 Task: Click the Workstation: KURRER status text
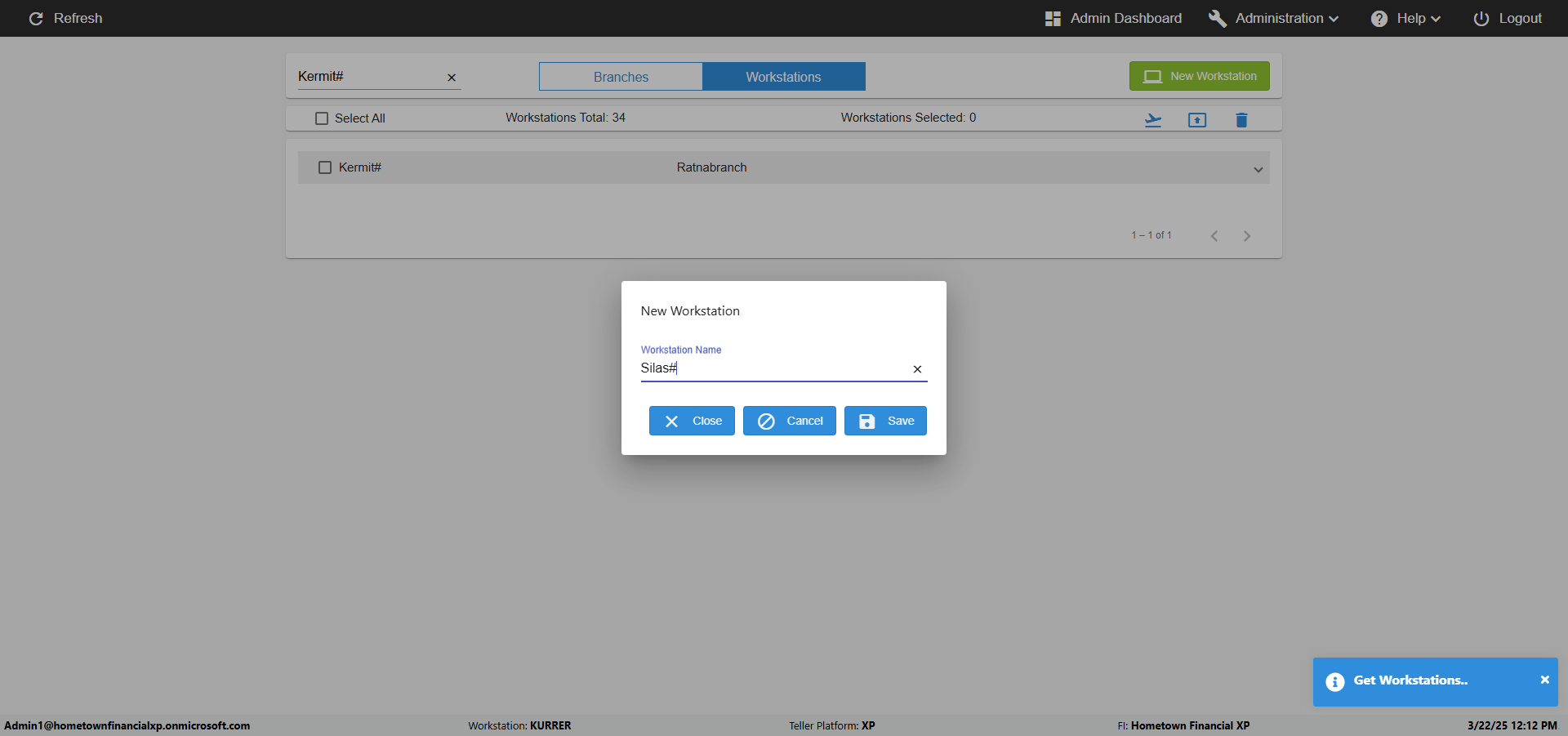[519, 725]
